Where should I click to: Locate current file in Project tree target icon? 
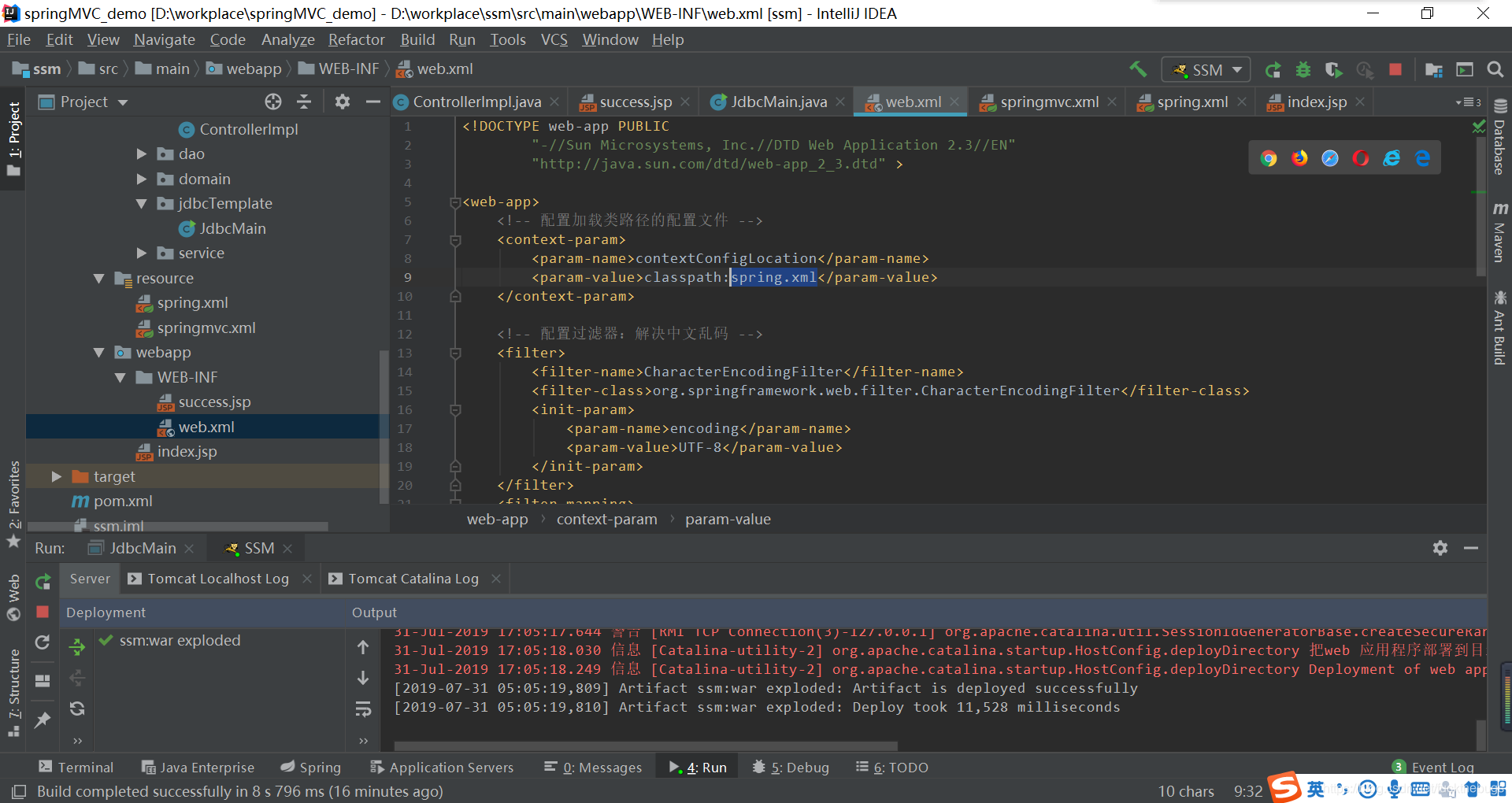pos(273,102)
